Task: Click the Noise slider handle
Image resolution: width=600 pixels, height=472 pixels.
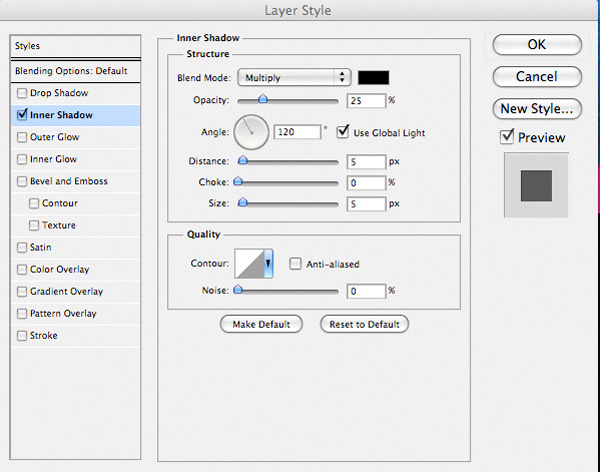Action: 238,290
